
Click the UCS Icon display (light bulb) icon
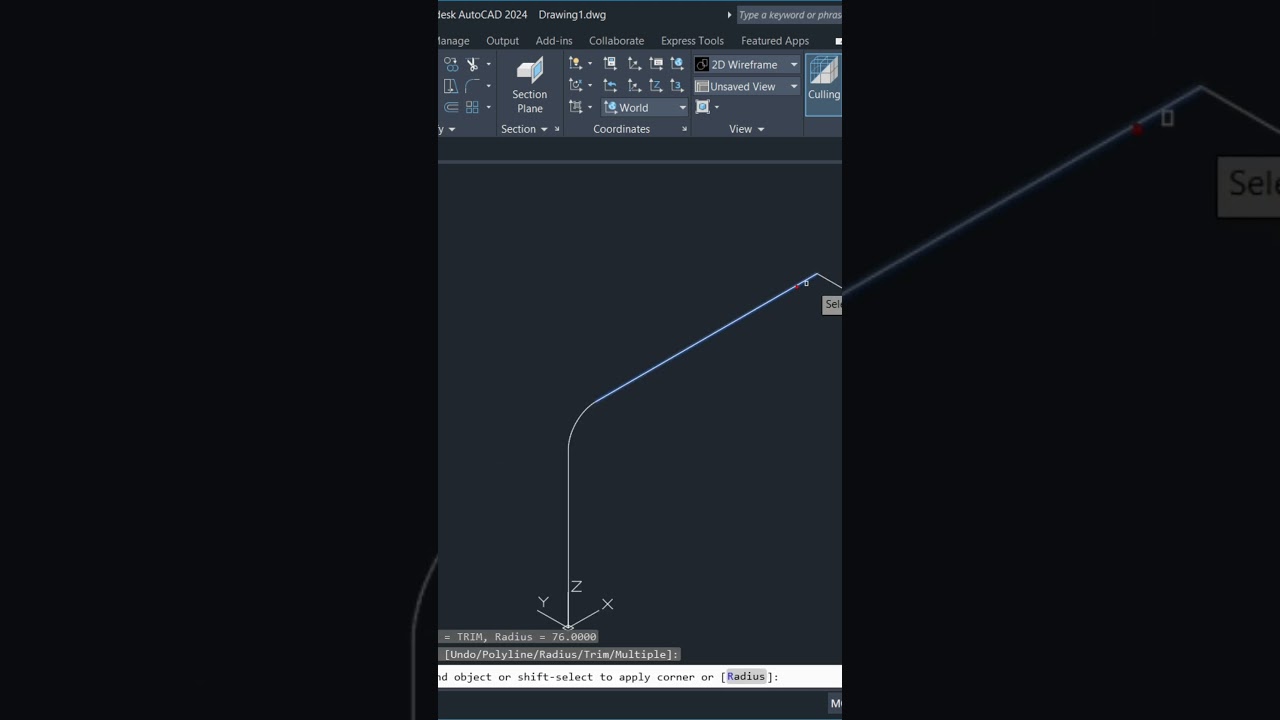[x=576, y=63]
